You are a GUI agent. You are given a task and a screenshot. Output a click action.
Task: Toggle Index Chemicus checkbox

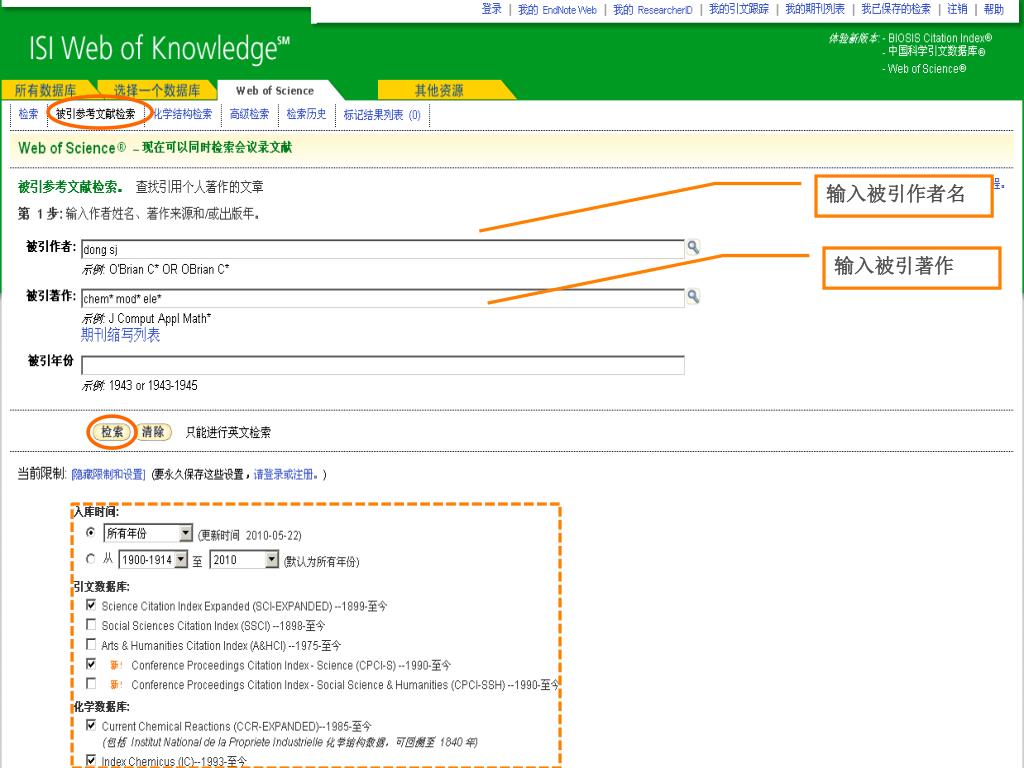point(91,760)
